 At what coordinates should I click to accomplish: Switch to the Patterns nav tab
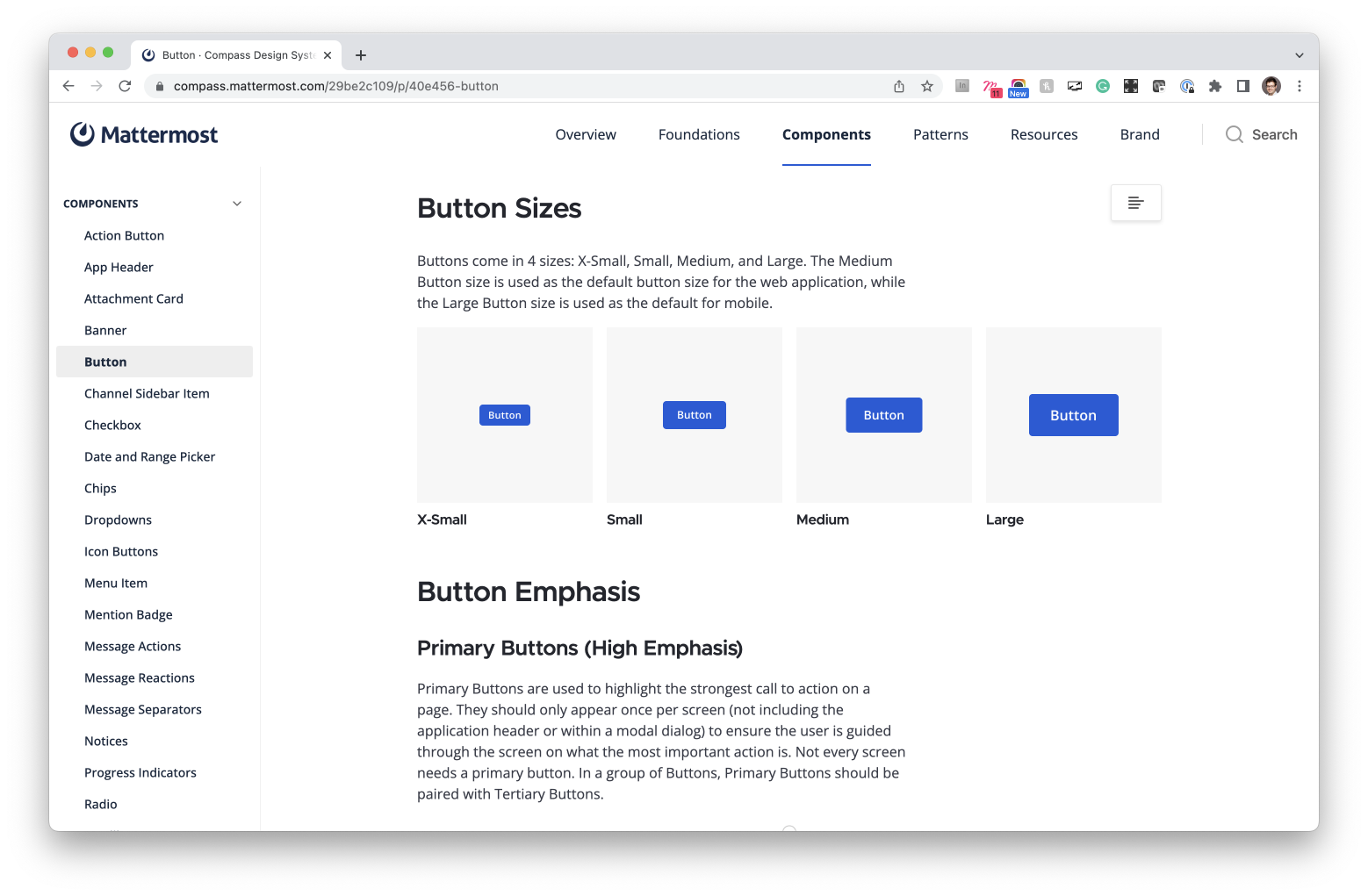[x=940, y=134]
